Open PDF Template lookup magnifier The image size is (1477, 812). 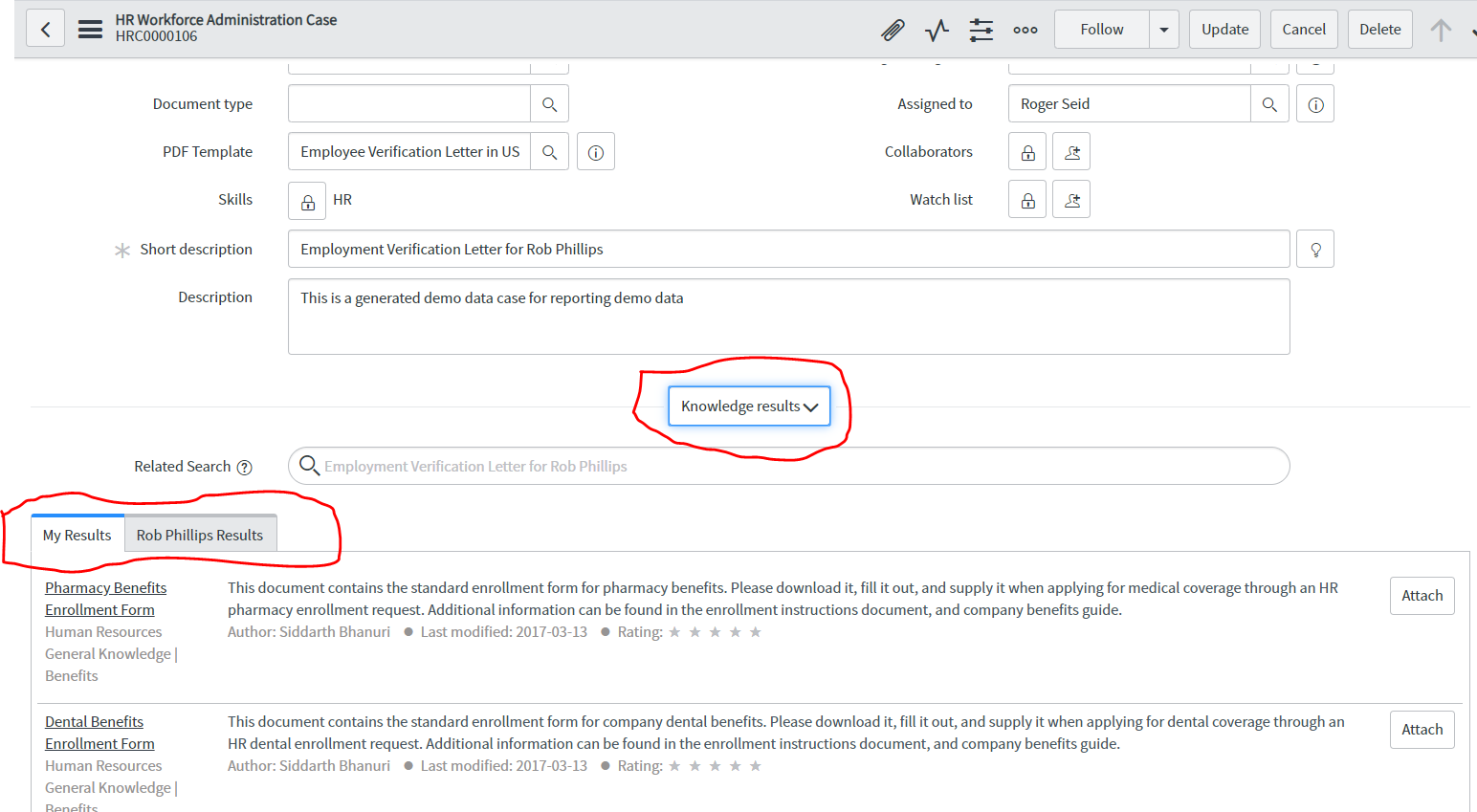(x=549, y=151)
